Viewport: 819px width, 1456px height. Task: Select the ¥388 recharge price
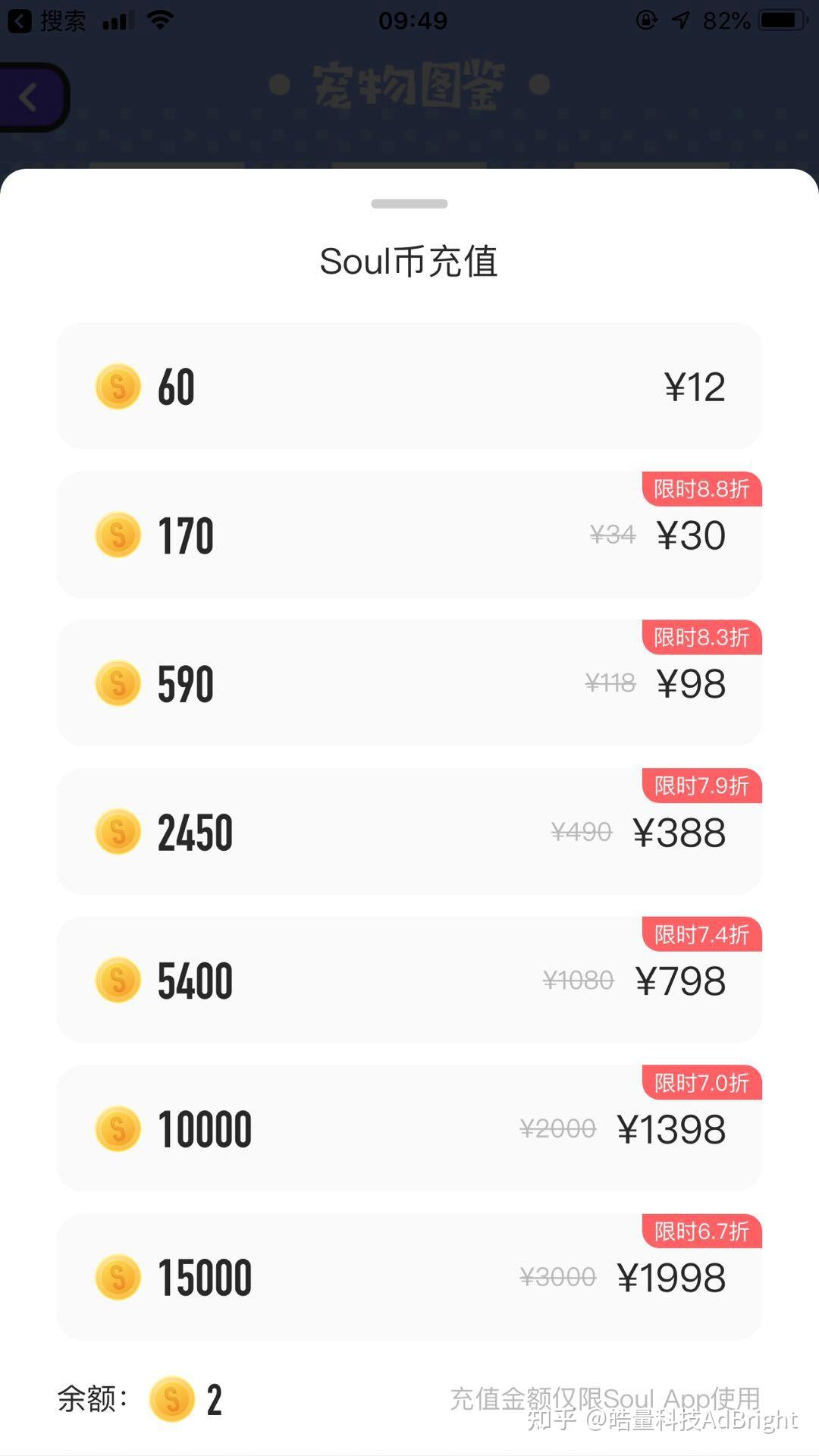tap(679, 833)
